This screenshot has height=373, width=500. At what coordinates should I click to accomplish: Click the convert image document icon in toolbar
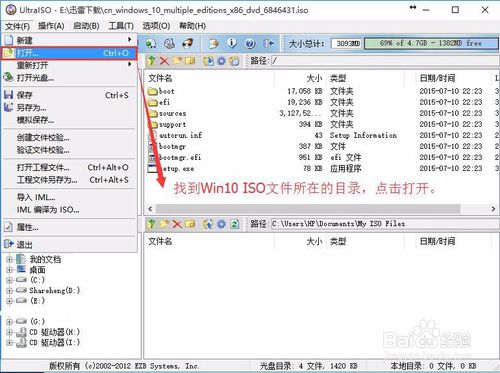(x=214, y=43)
